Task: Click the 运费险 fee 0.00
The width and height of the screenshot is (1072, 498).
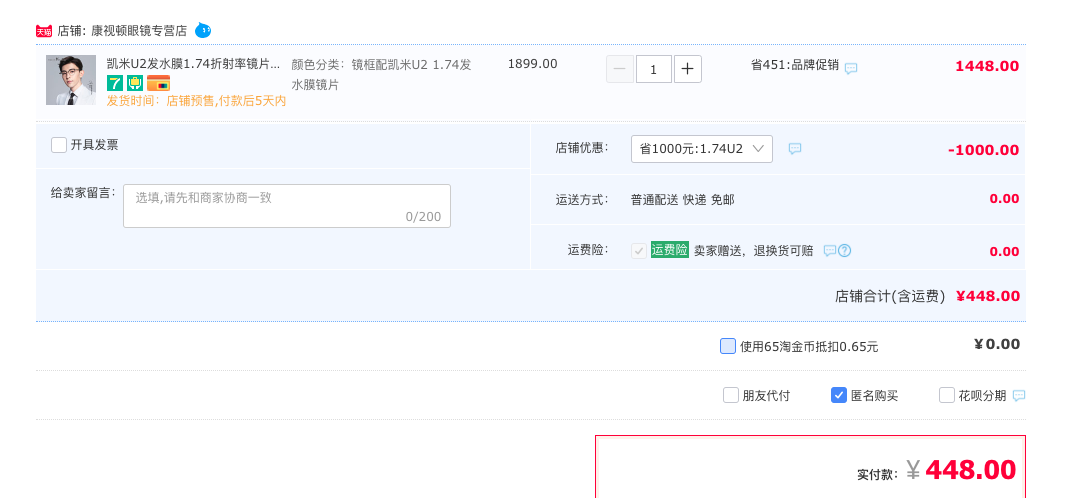Action: [x=1004, y=252]
